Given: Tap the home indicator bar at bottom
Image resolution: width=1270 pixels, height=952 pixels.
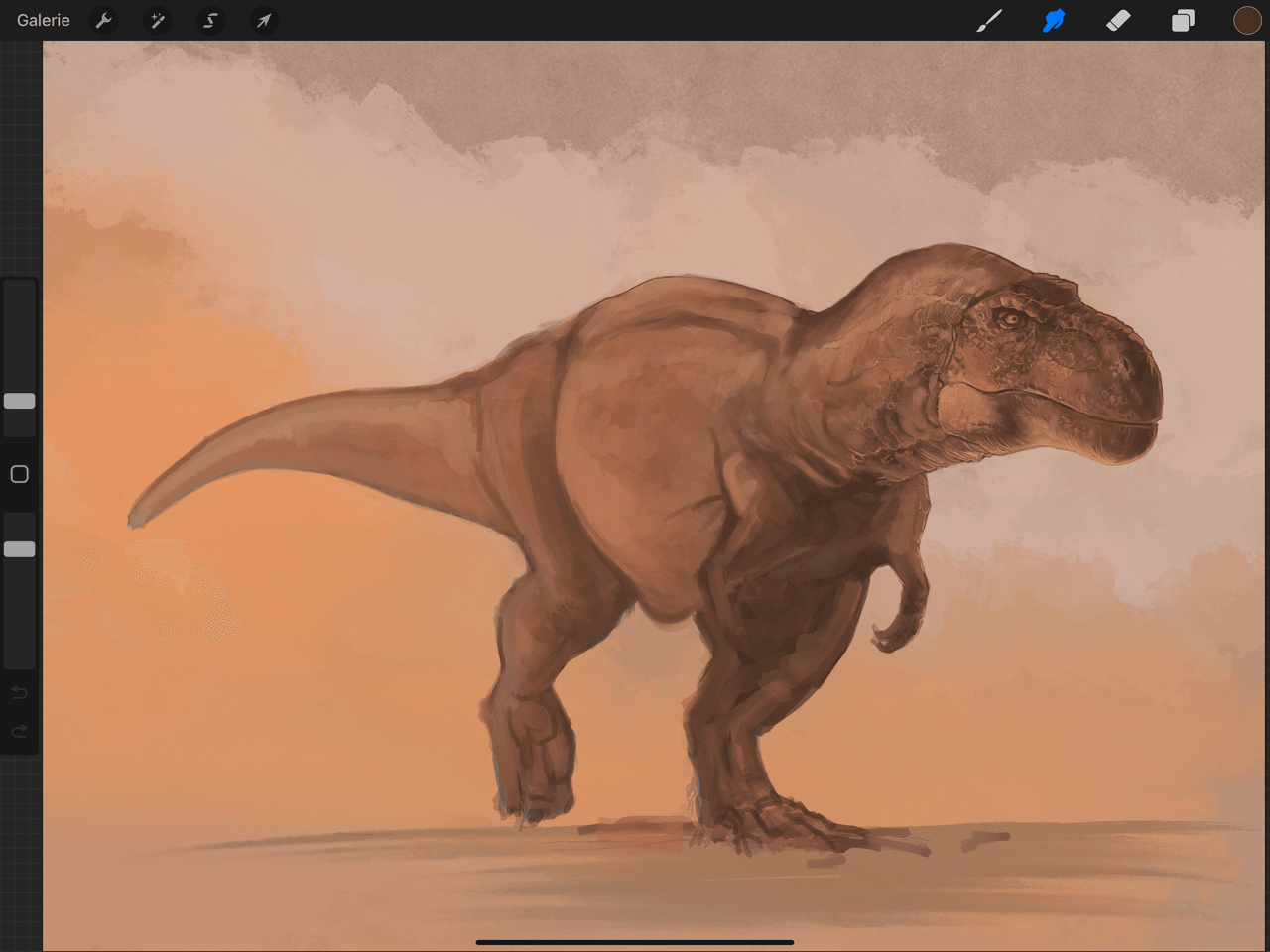Looking at the screenshot, I should click(635, 942).
